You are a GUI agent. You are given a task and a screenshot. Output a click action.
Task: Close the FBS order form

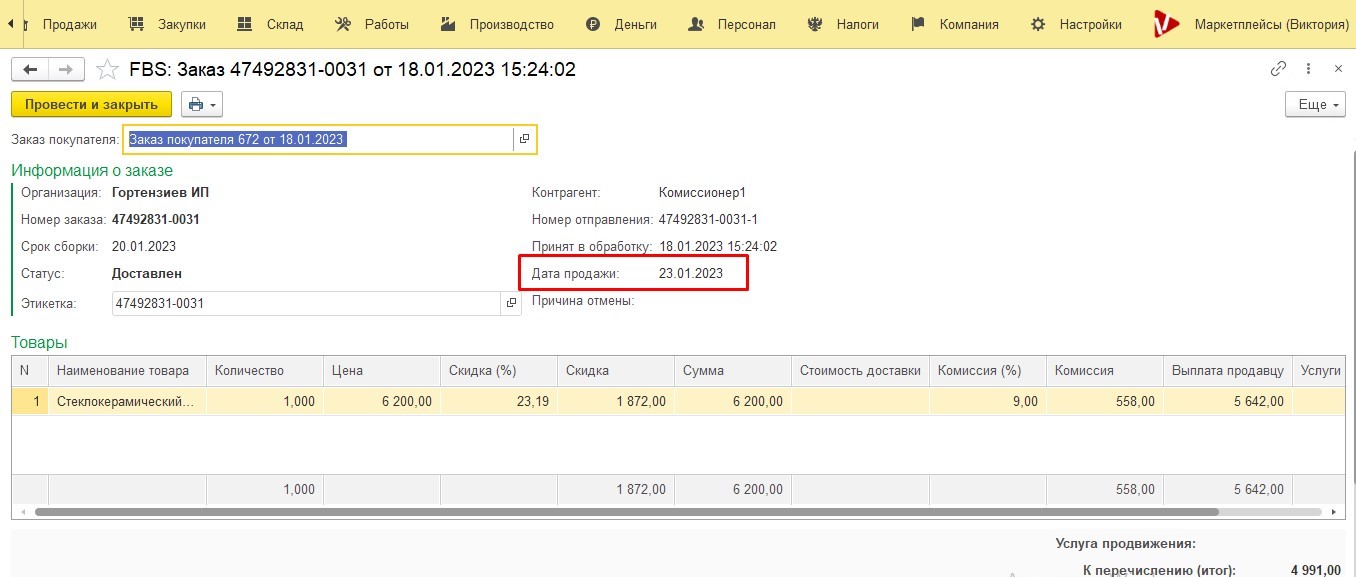tap(1339, 69)
